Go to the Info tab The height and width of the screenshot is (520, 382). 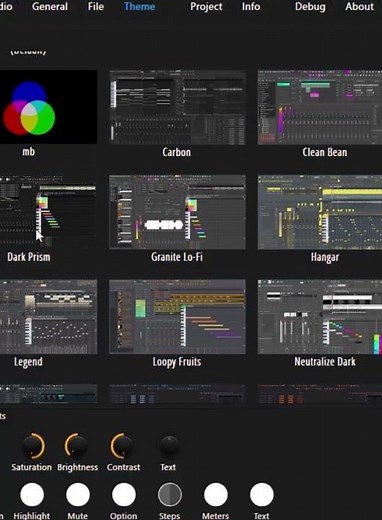point(251,6)
